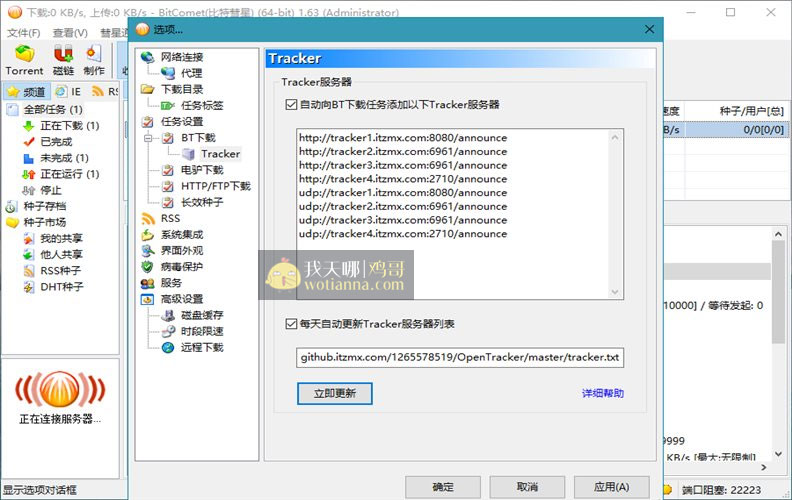Select the RSS feed icon in options tree
792x500 pixels.
(148, 218)
